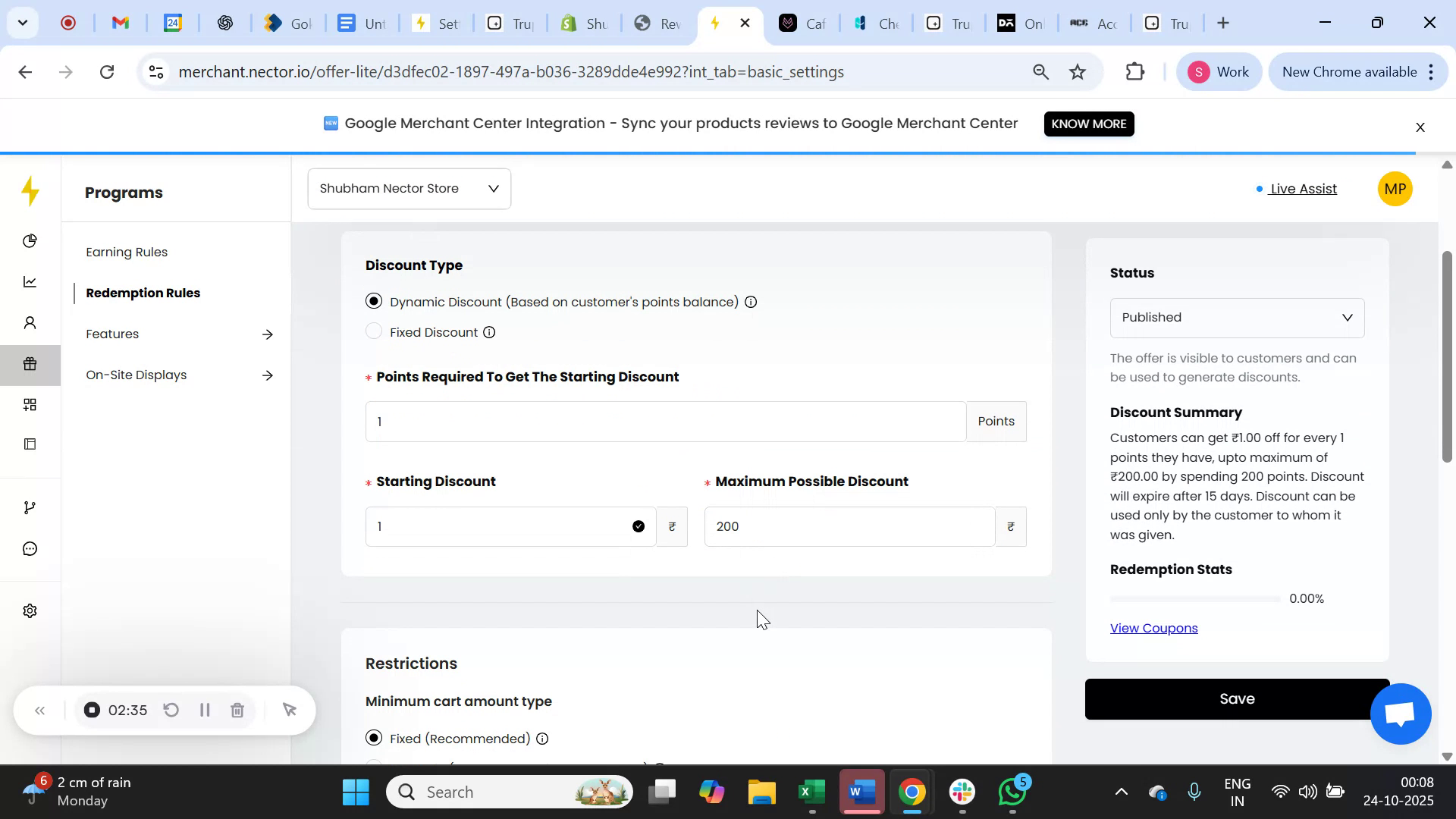The width and height of the screenshot is (1456, 819).
Task: Select Dynamic Discount based on points balance
Action: coord(373,301)
